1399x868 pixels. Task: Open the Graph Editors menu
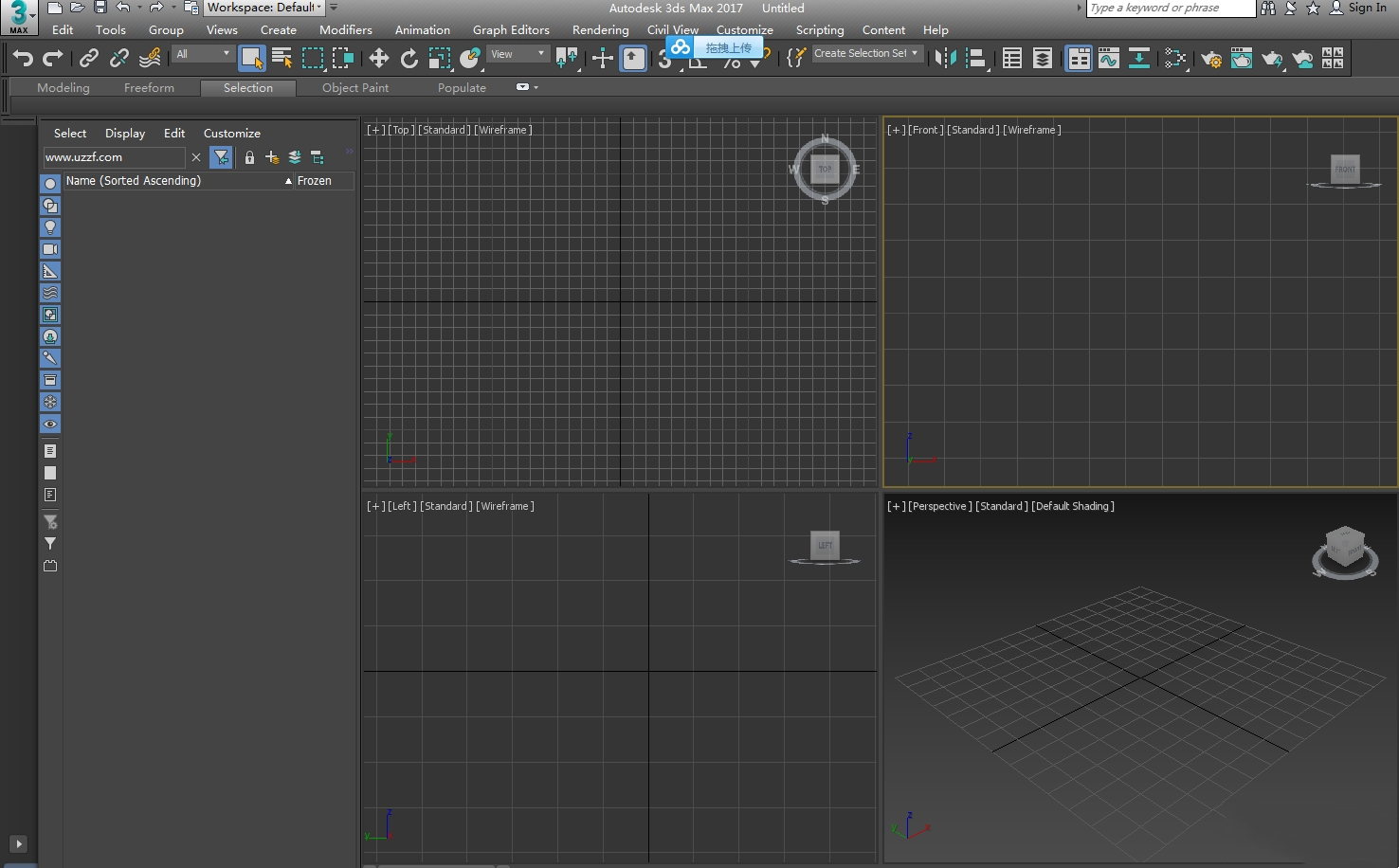(511, 30)
